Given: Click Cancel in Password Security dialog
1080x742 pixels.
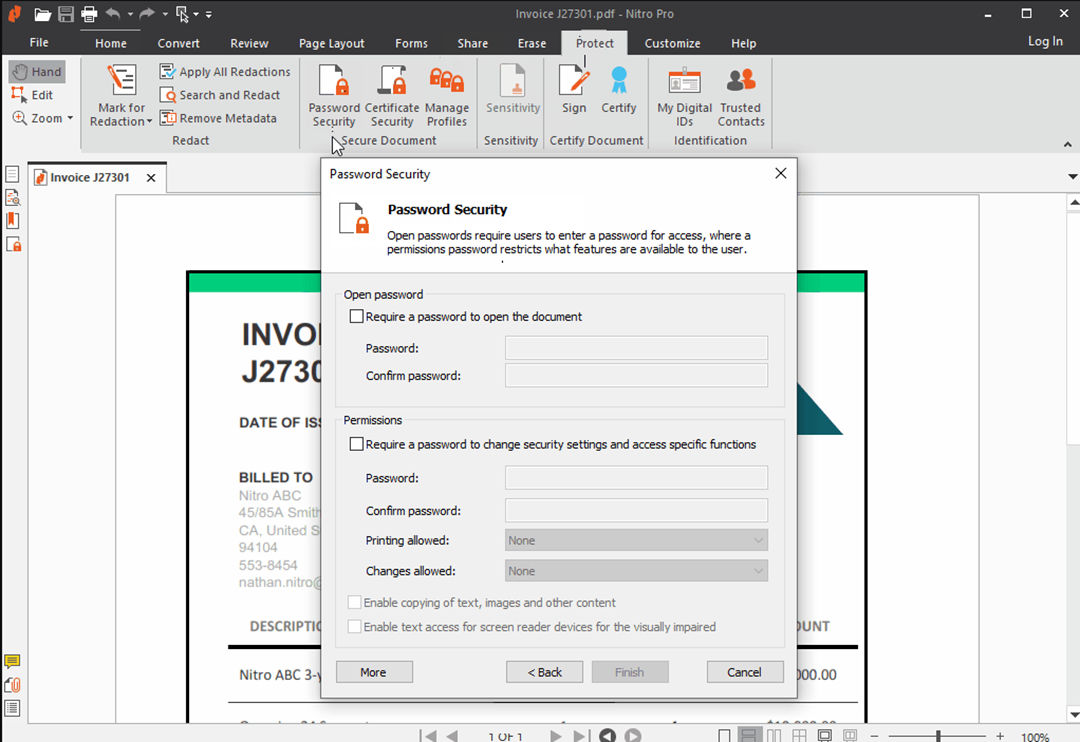Looking at the screenshot, I should 745,672.
